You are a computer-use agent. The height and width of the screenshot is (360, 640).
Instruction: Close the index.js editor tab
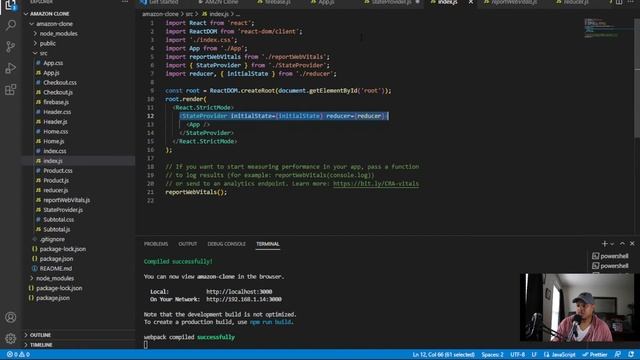(471, 2)
